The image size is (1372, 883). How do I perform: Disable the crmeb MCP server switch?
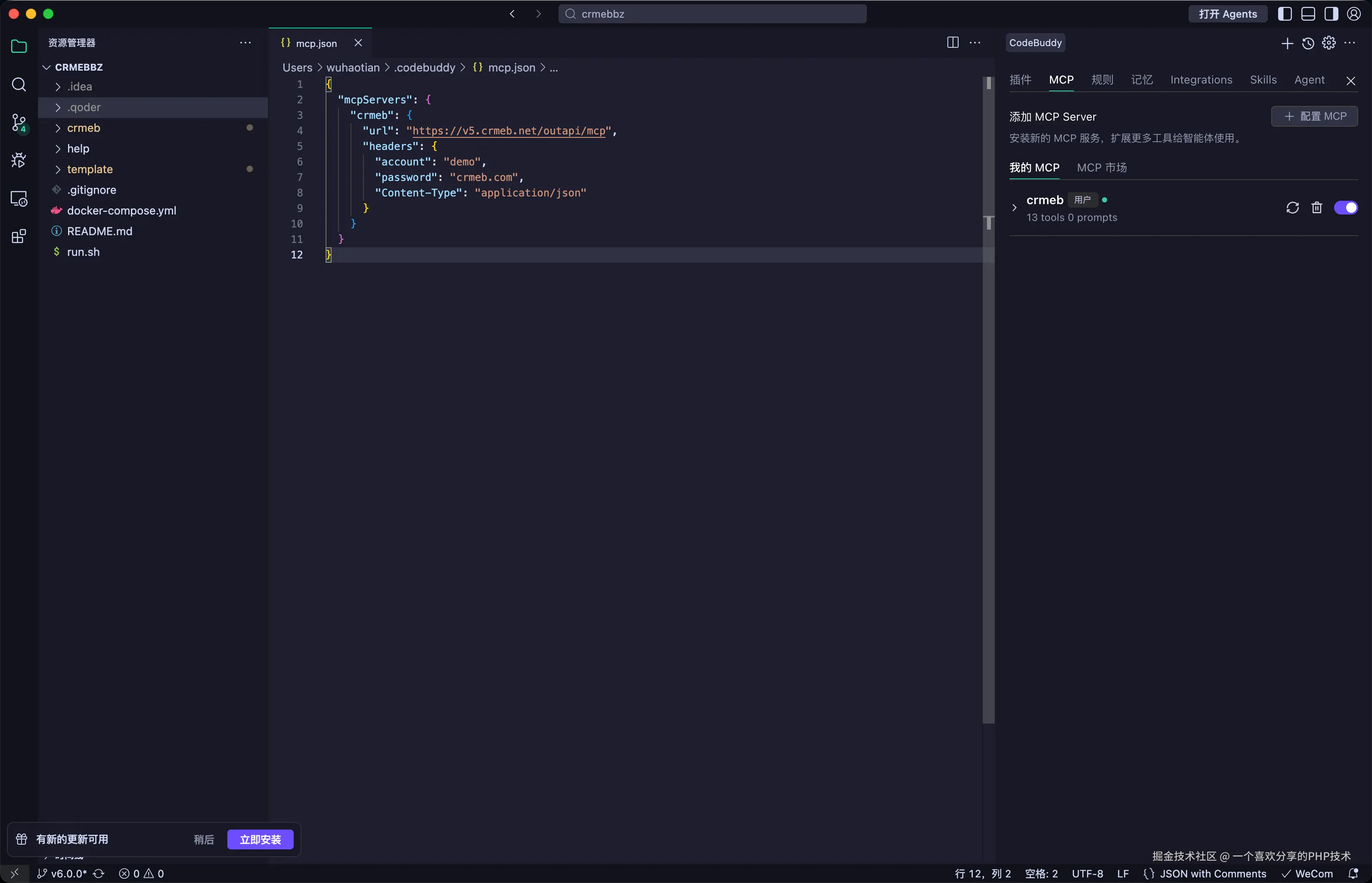[x=1345, y=208]
